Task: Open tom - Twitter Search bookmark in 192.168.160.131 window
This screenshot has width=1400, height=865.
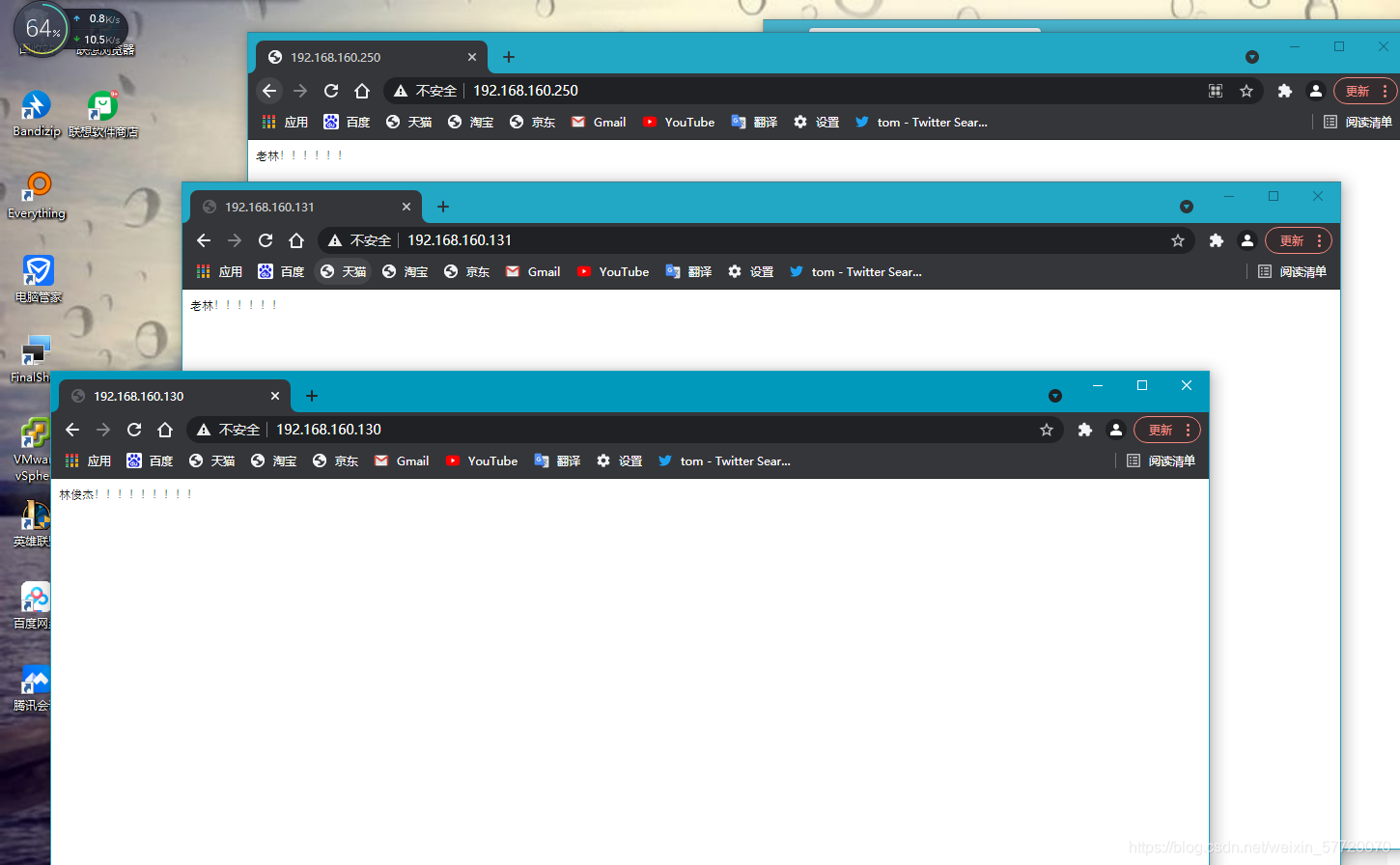Action: coord(855,272)
